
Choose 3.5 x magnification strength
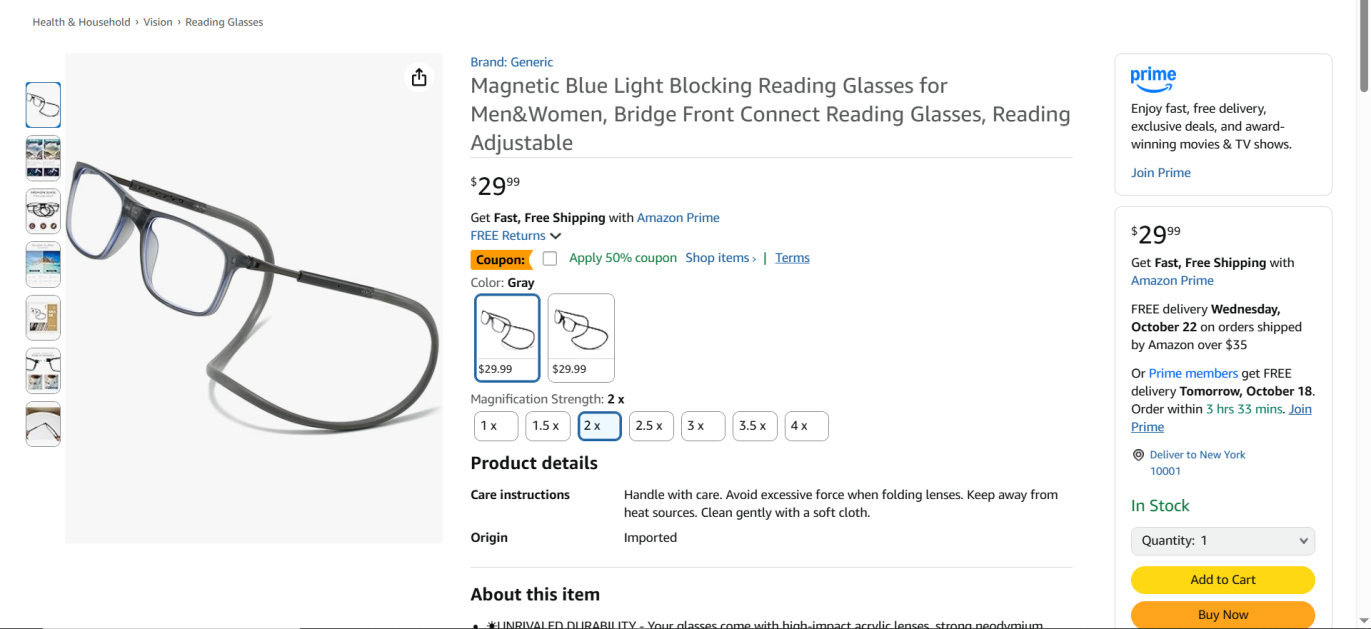[x=754, y=426]
